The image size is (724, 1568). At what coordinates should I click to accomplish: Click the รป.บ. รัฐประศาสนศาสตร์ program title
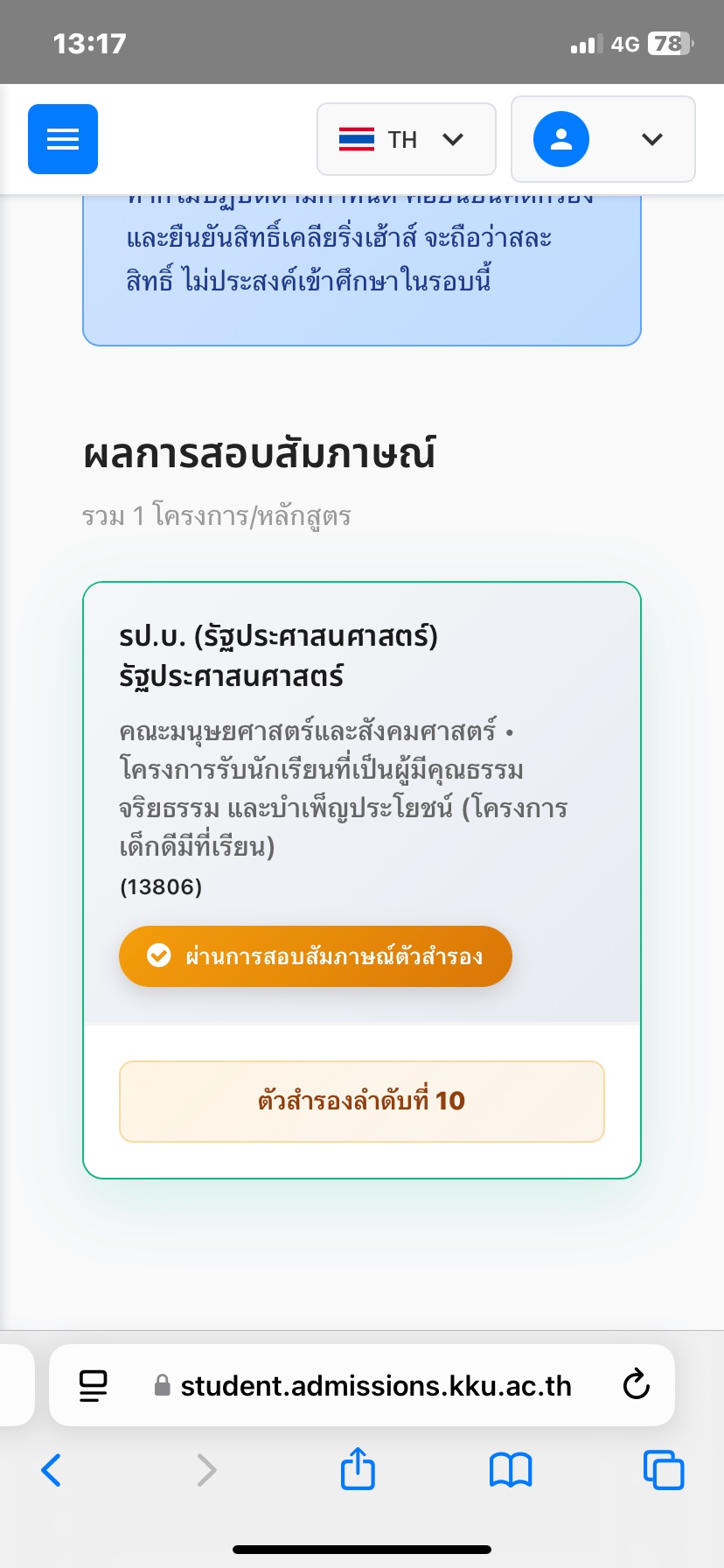coord(278,654)
